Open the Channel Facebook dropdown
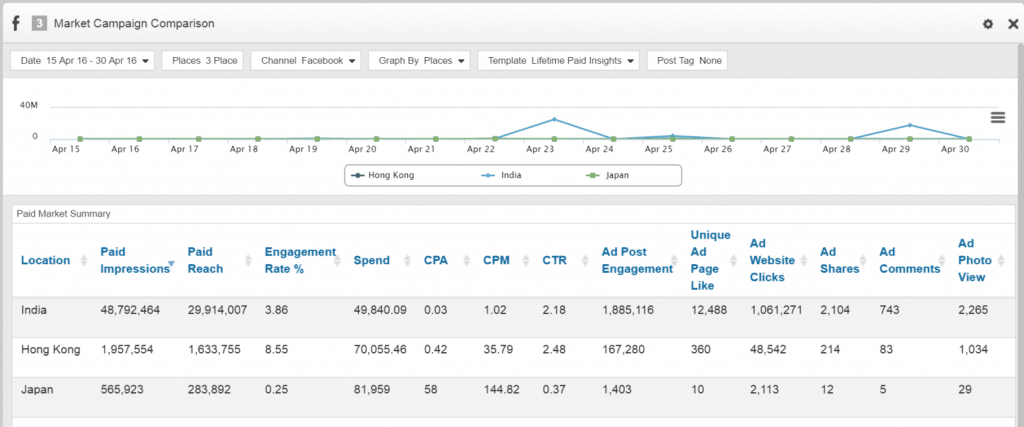Screen dimensions: 1024x427 click(x=306, y=60)
